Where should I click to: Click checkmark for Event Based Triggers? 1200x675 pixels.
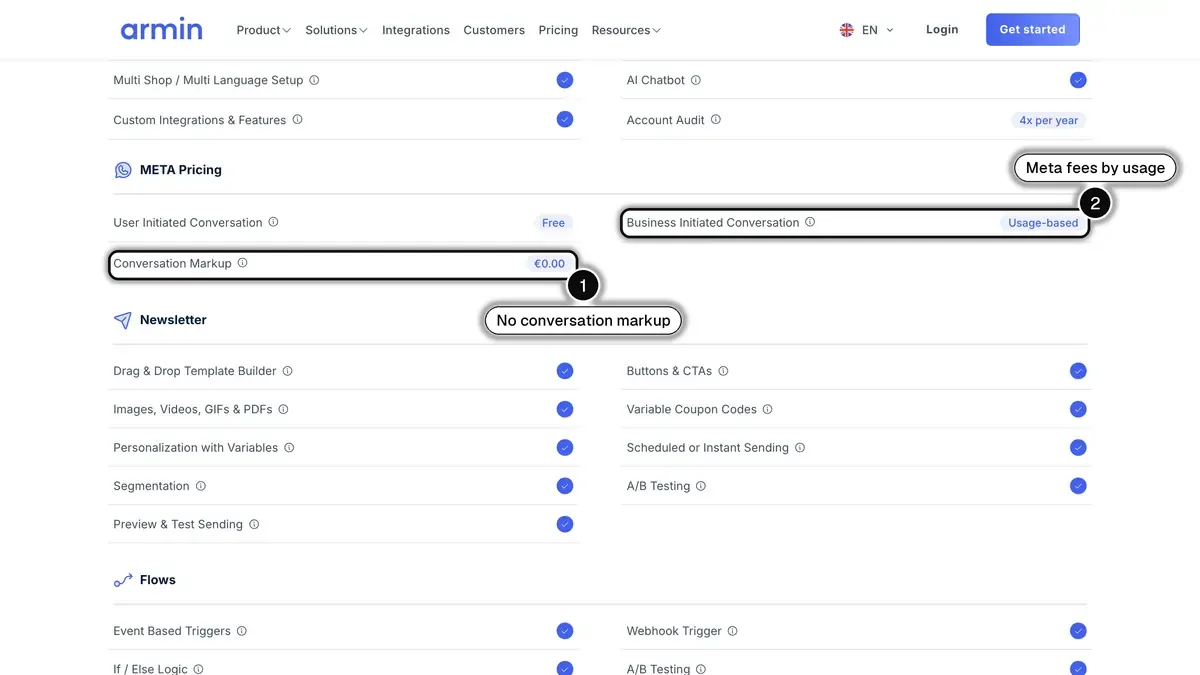click(x=565, y=631)
